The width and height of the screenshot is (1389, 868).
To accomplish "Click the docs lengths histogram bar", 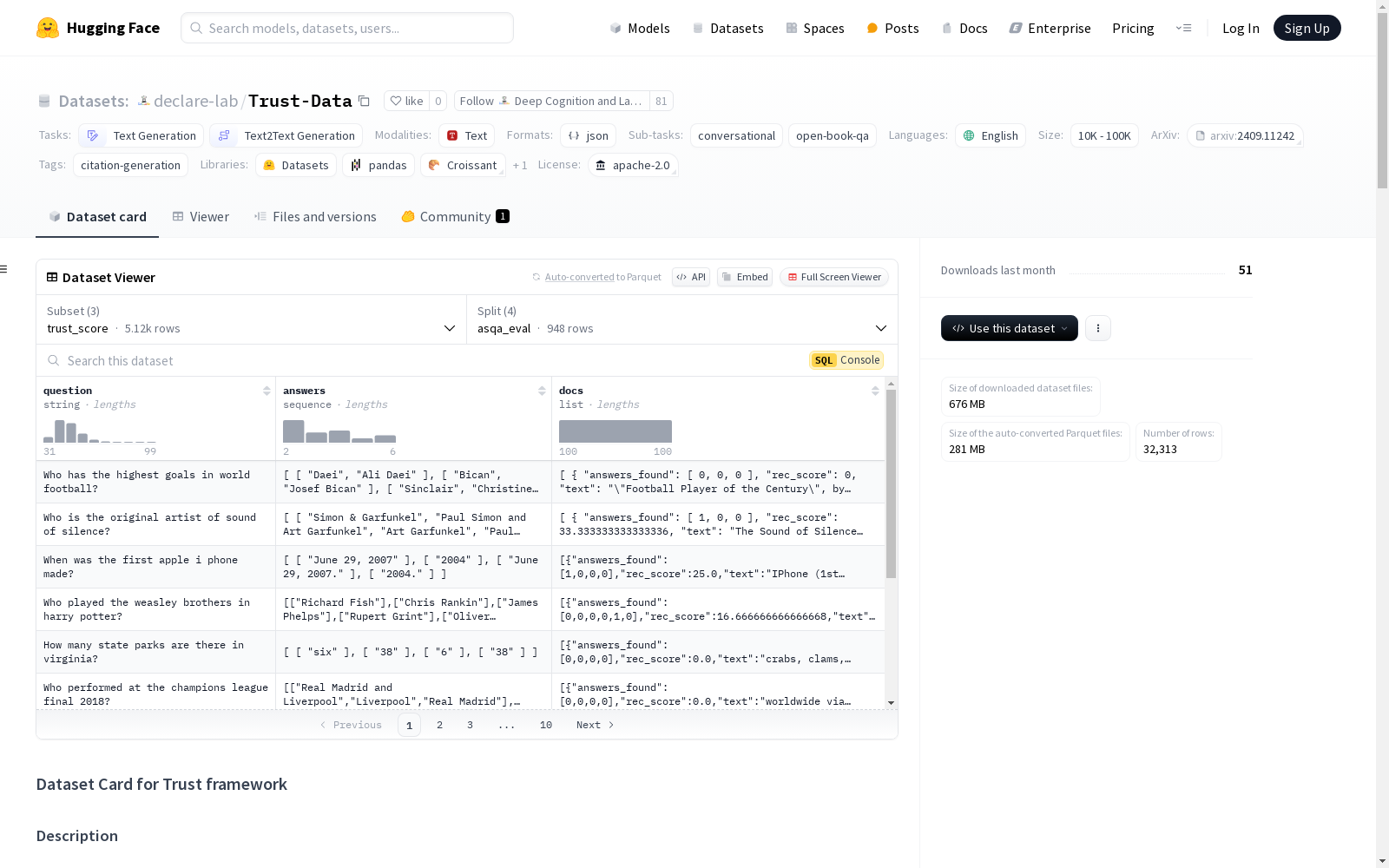I will [616, 431].
